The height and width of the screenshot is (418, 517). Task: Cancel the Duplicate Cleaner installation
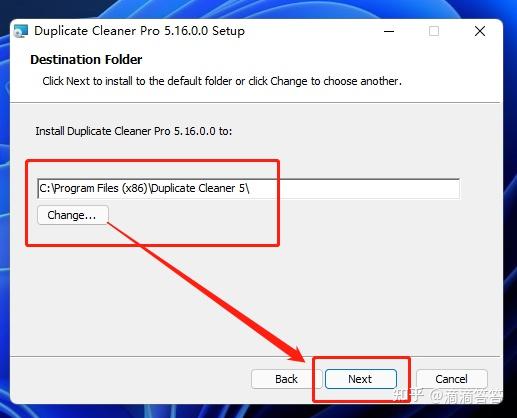[451, 379]
